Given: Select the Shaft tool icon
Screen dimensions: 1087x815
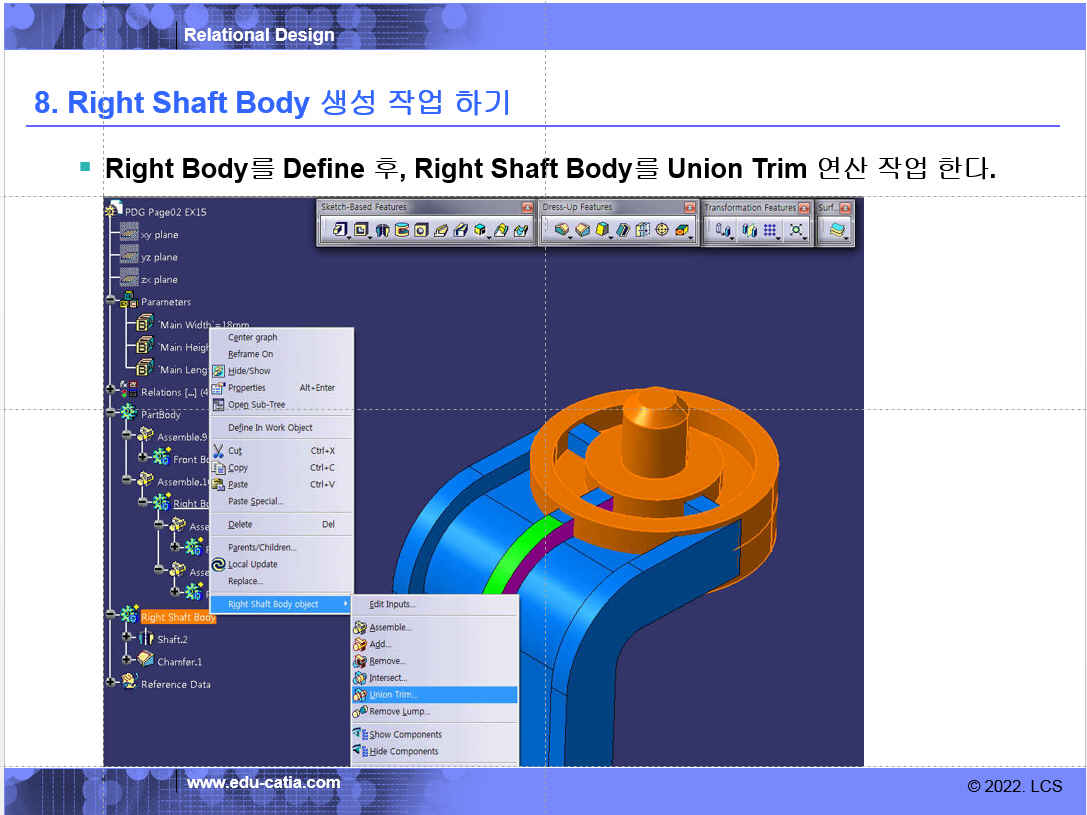Looking at the screenshot, I should (x=383, y=230).
